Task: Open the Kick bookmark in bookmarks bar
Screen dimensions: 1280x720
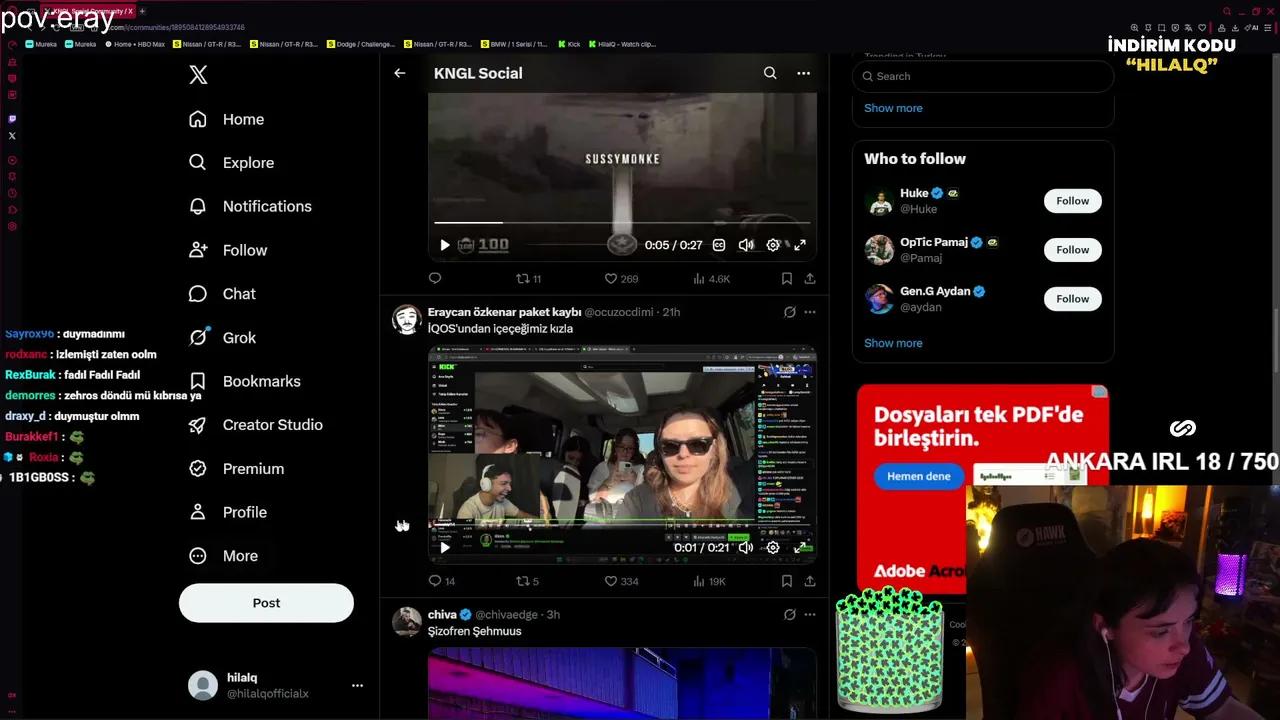Action: click(x=569, y=44)
